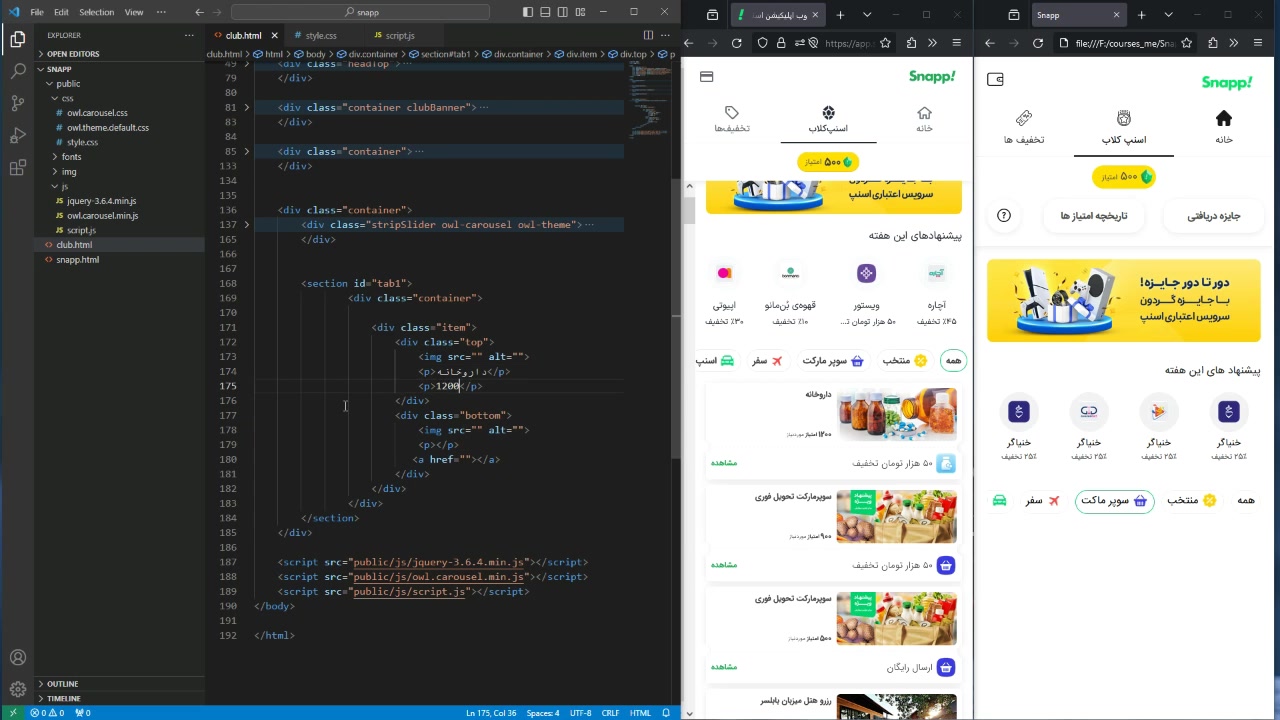1280x720 pixels.
Task: Click the جایزه دریافتی button in the right page
Action: (1214, 215)
